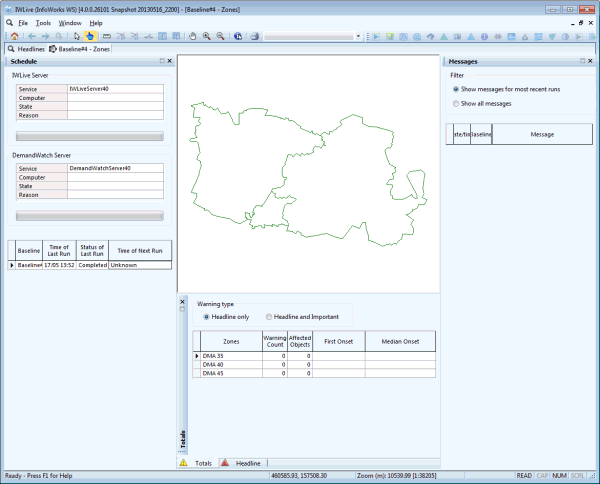600x484 pixels.
Task: Click the 'Status of Last Run' column header
Action: coord(92,251)
